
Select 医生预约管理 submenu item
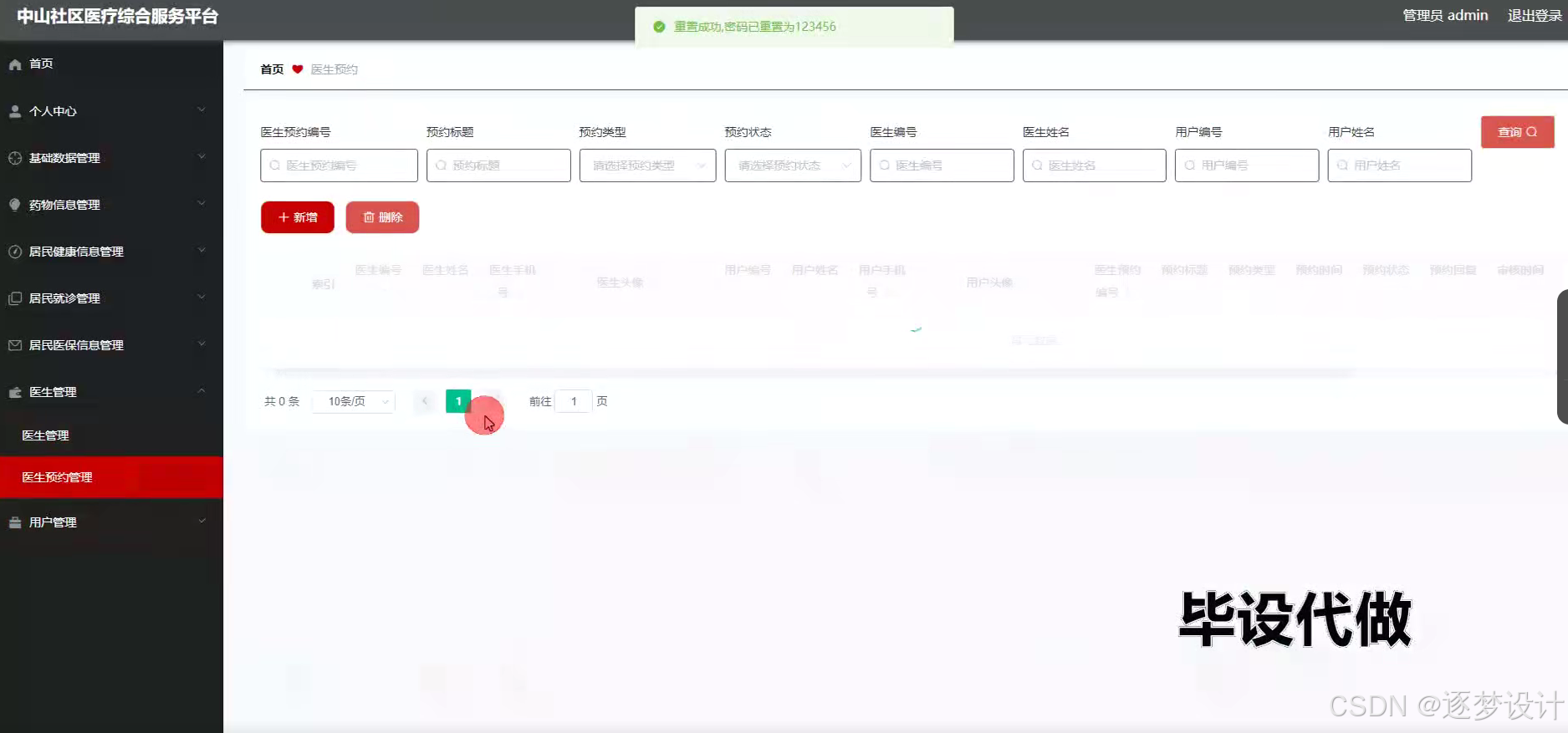[x=111, y=477]
